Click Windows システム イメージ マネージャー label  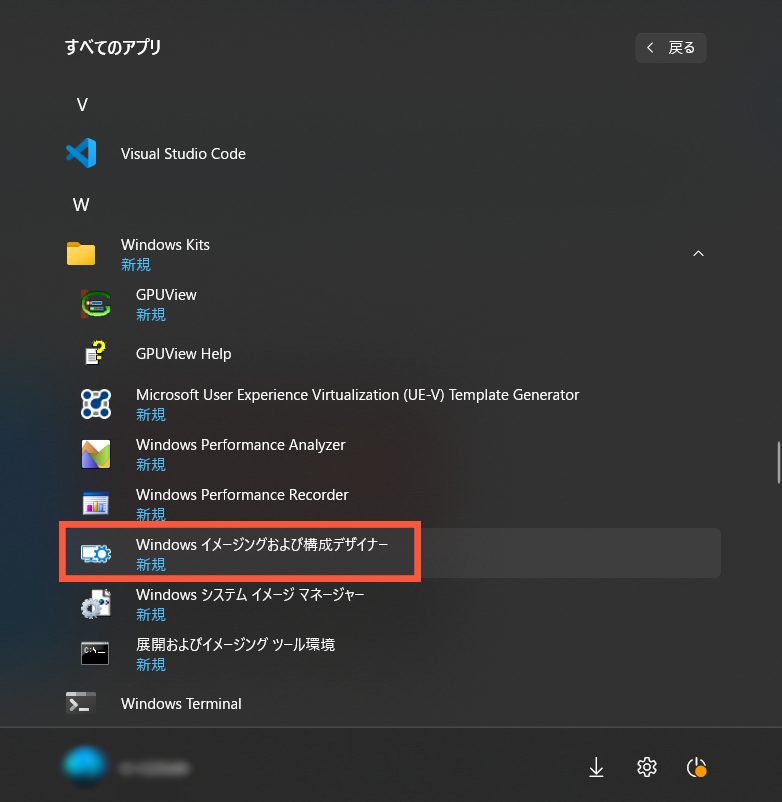coord(250,595)
